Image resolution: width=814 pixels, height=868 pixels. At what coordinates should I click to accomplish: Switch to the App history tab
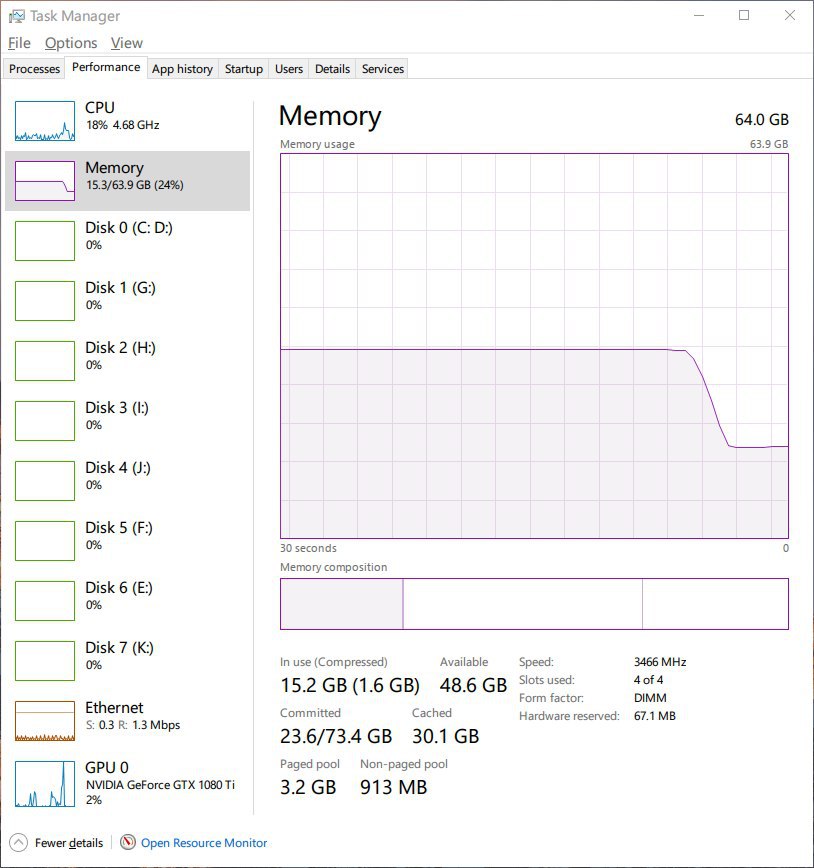click(x=182, y=69)
